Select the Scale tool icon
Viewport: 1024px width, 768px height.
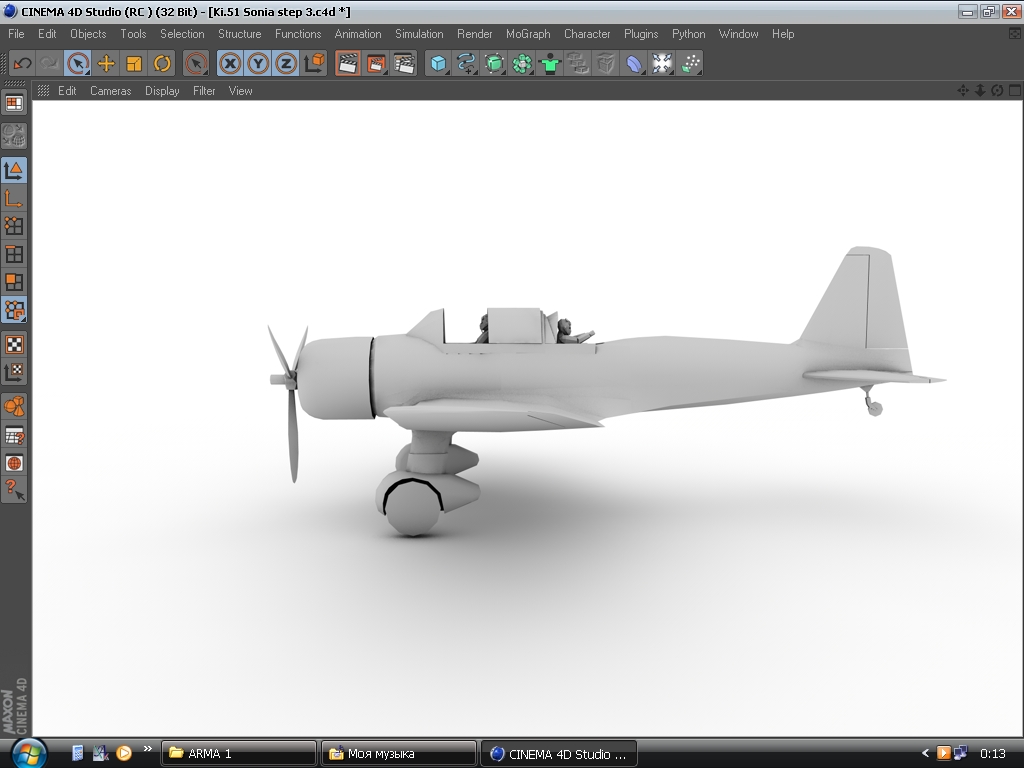pos(134,63)
